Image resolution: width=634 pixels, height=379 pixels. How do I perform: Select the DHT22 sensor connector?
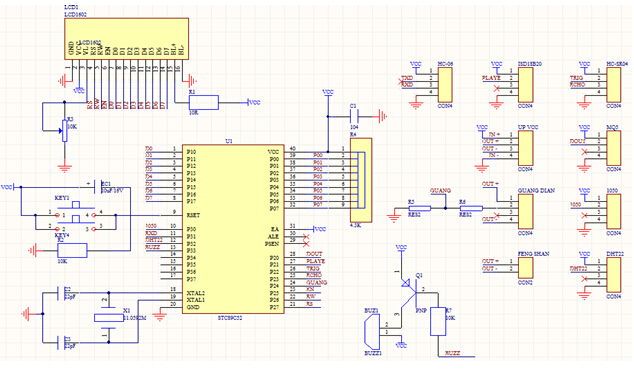pyautogui.click(x=613, y=275)
